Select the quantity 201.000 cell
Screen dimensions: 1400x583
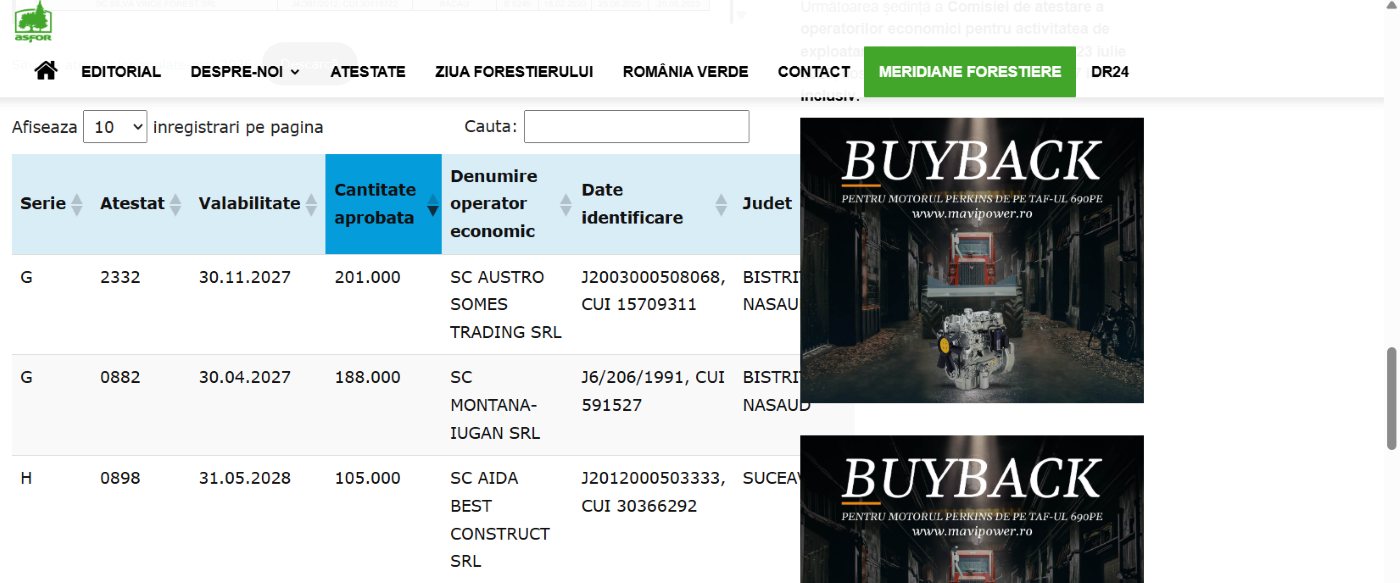point(367,277)
